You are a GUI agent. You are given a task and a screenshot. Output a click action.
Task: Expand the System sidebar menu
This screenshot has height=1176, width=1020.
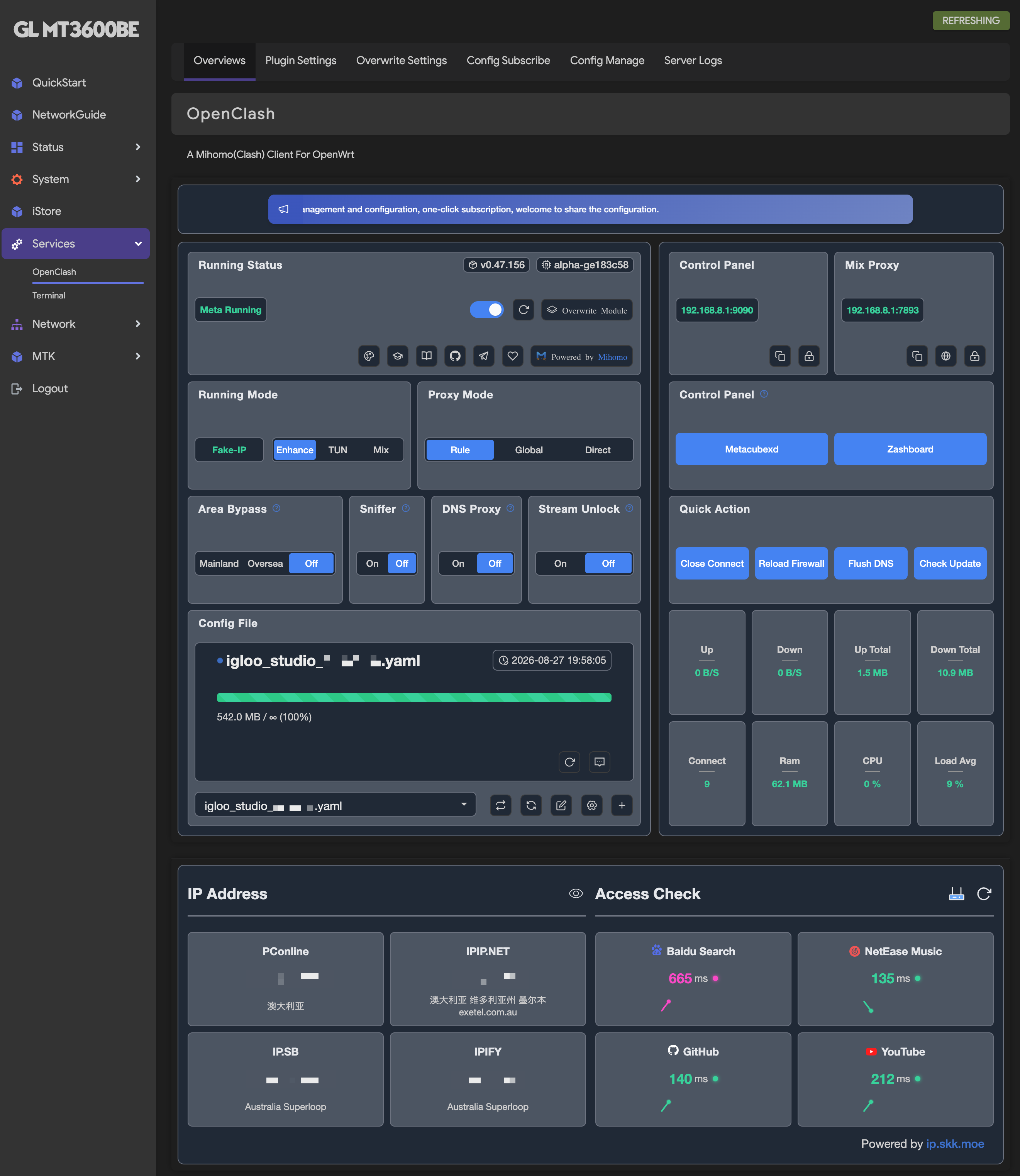pyautogui.click(x=76, y=179)
